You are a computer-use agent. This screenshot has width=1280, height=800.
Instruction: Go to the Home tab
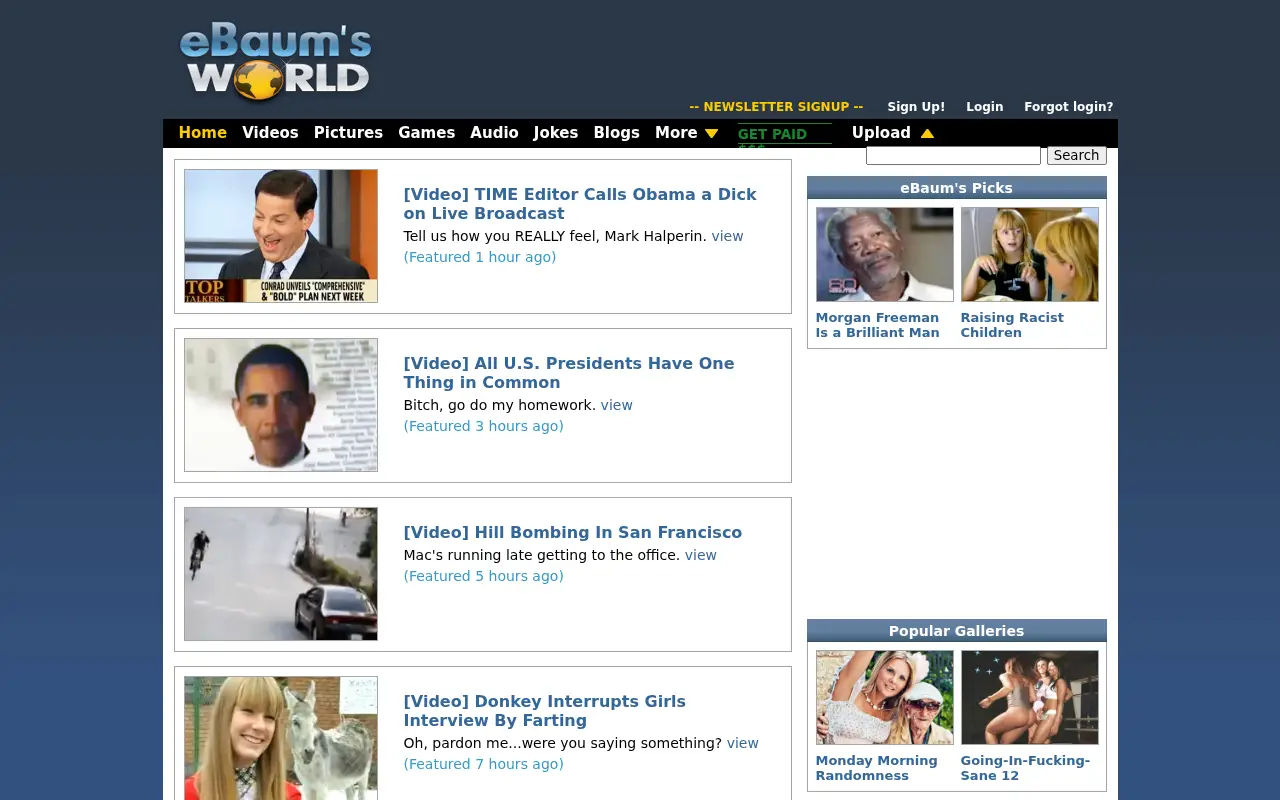click(x=203, y=133)
